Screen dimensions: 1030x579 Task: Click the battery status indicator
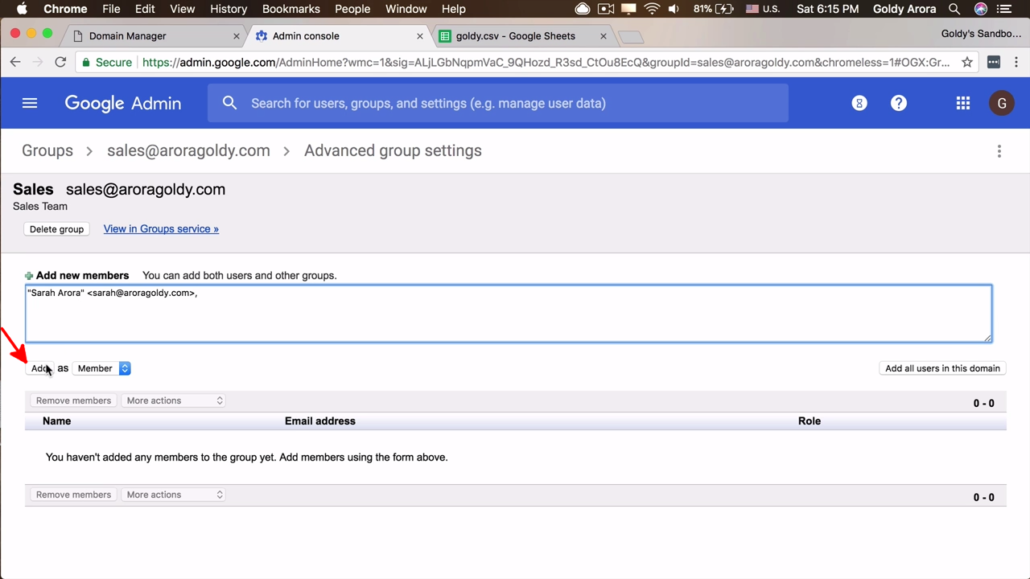(713, 9)
